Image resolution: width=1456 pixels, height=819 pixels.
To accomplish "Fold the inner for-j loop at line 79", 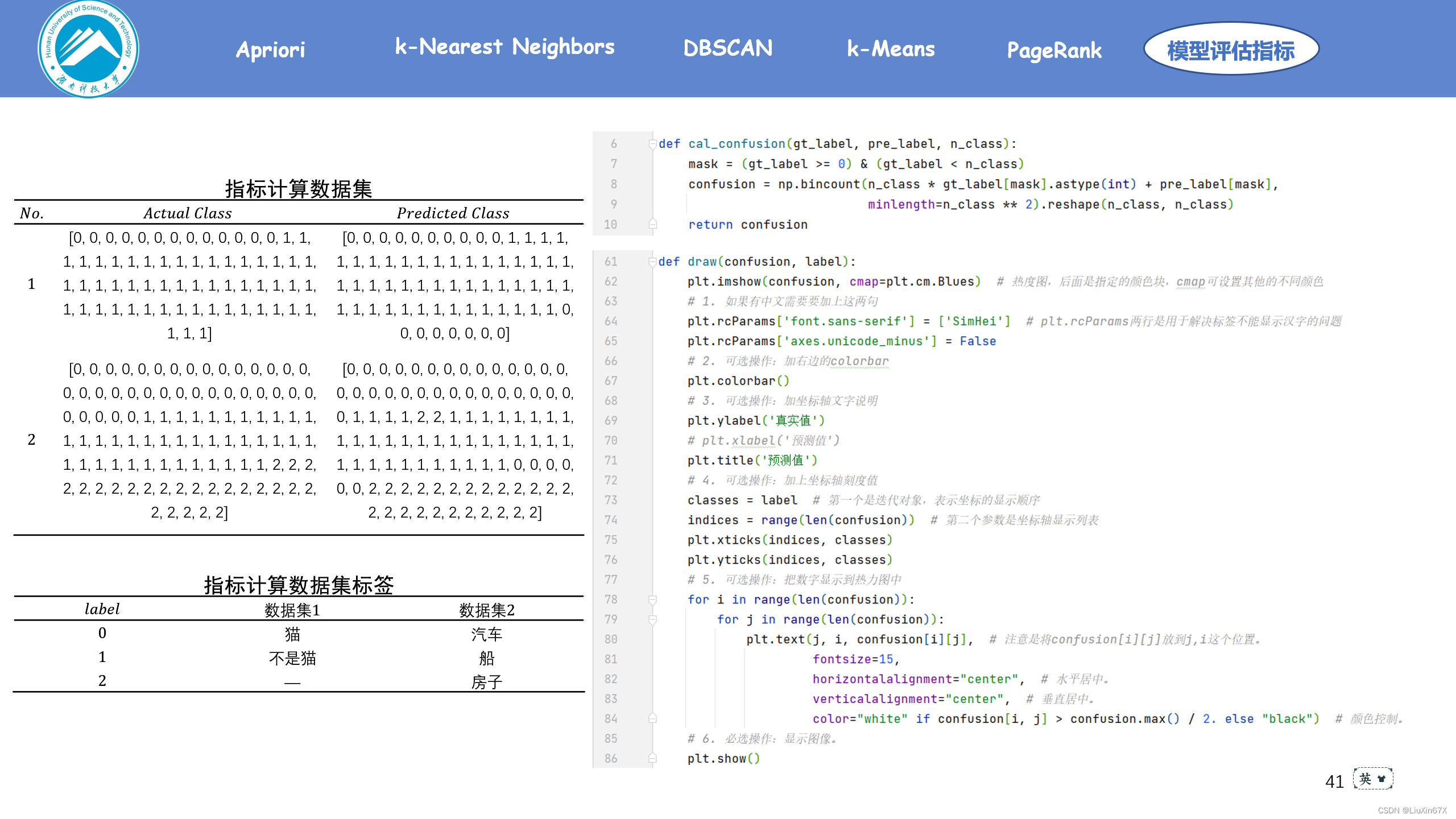I will tap(653, 619).
